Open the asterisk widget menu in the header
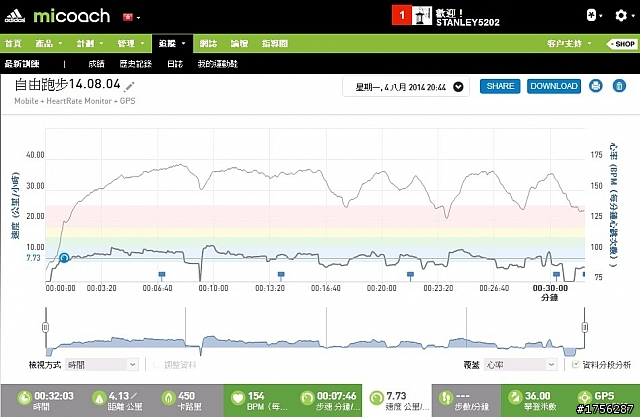This screenshot has width=640, height=417. tap(594, 16)
